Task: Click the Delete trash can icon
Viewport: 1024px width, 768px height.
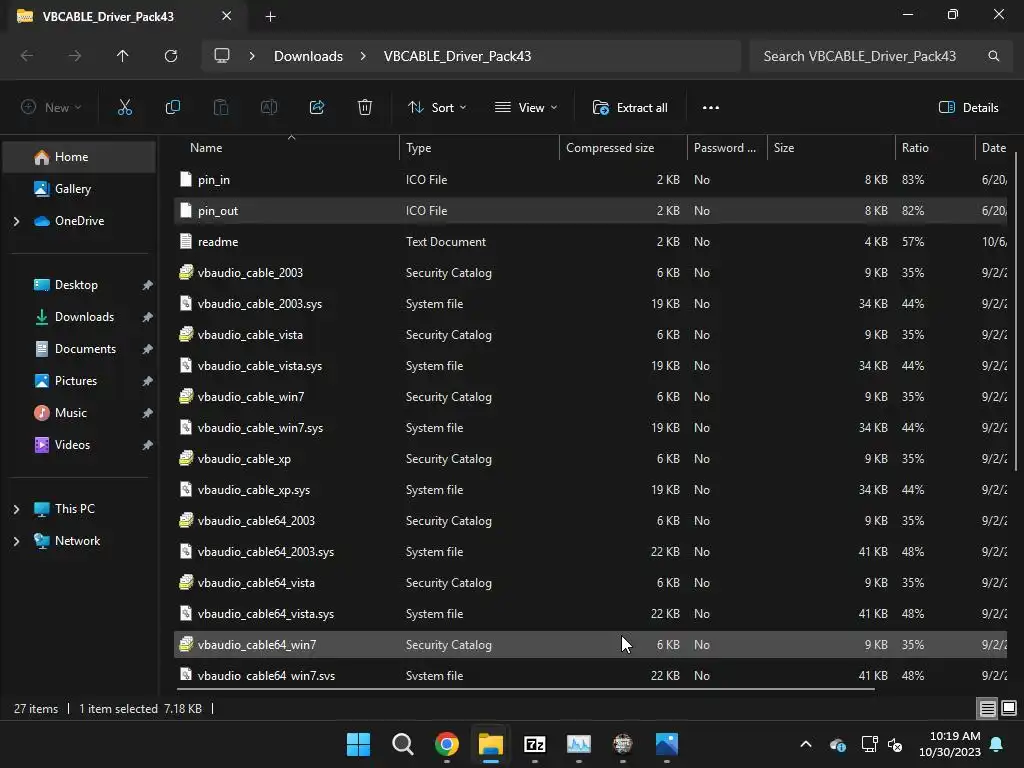Action: tap(365, 107)
